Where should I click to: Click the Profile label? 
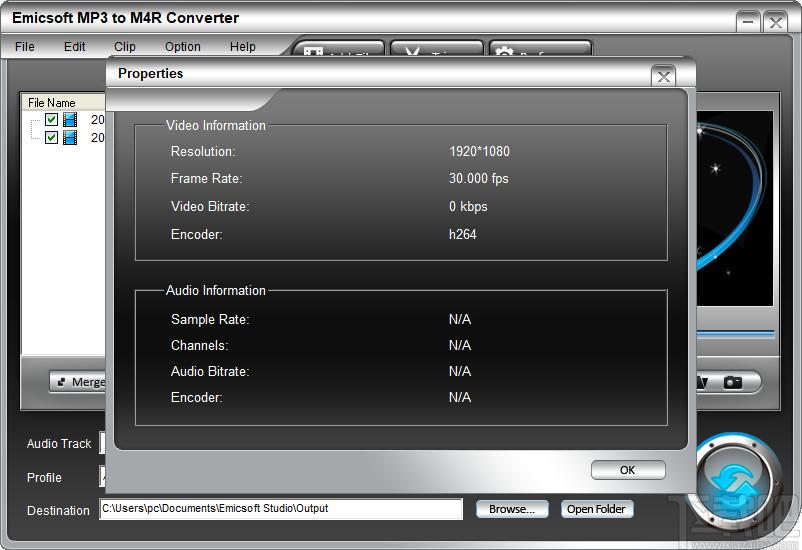coord(44,477)
